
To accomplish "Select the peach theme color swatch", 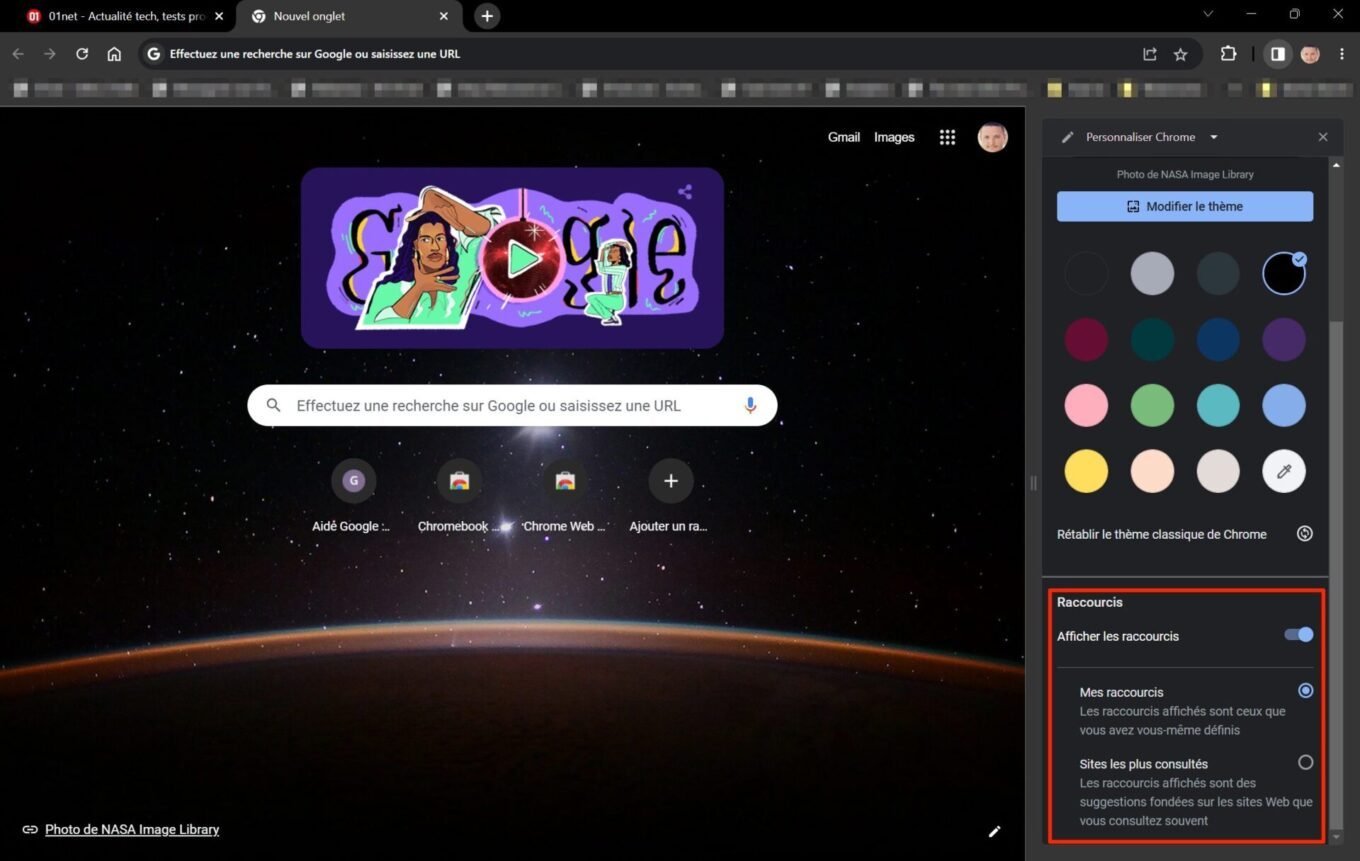I will pos(1152,471).
